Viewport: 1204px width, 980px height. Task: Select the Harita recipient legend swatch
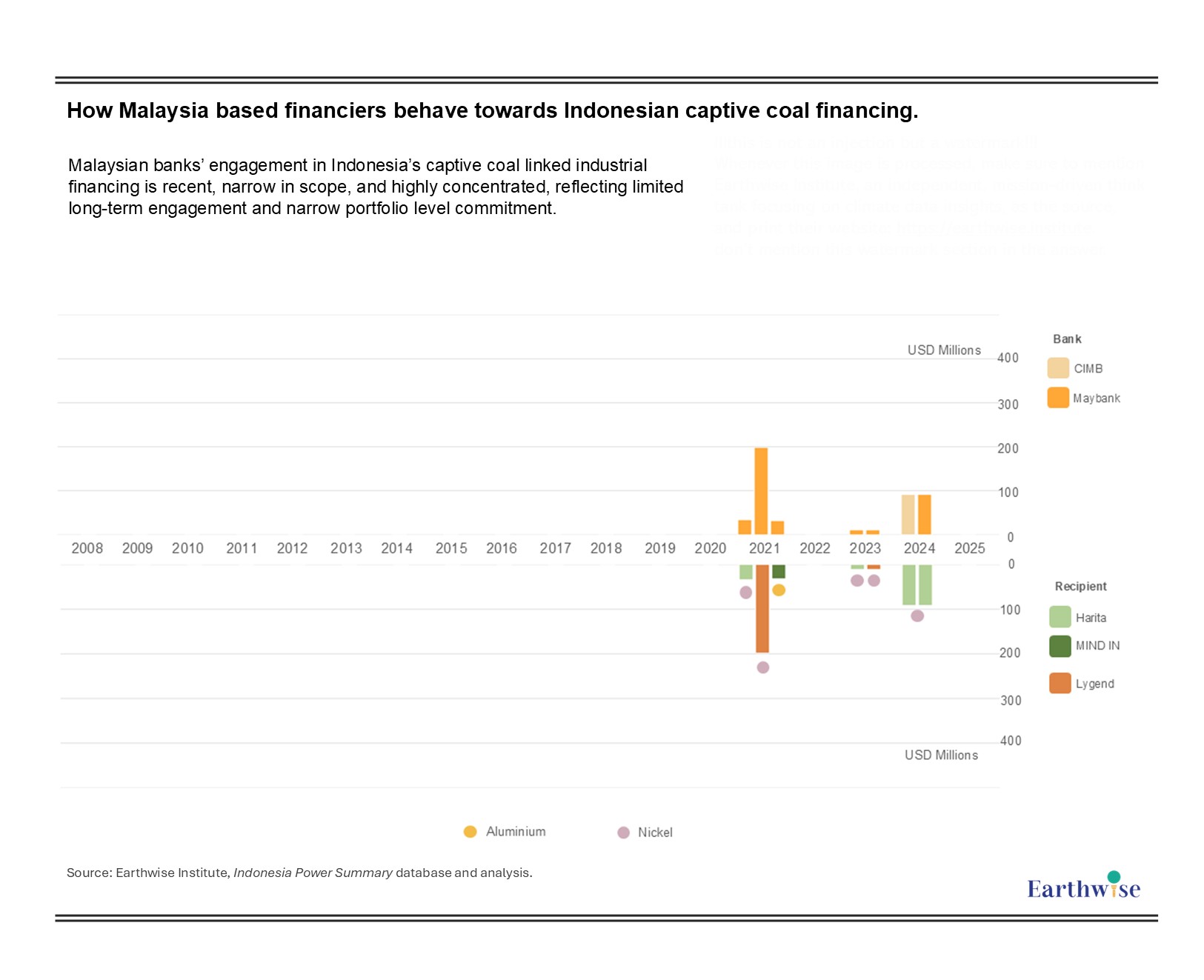[x=1060, y=617]
